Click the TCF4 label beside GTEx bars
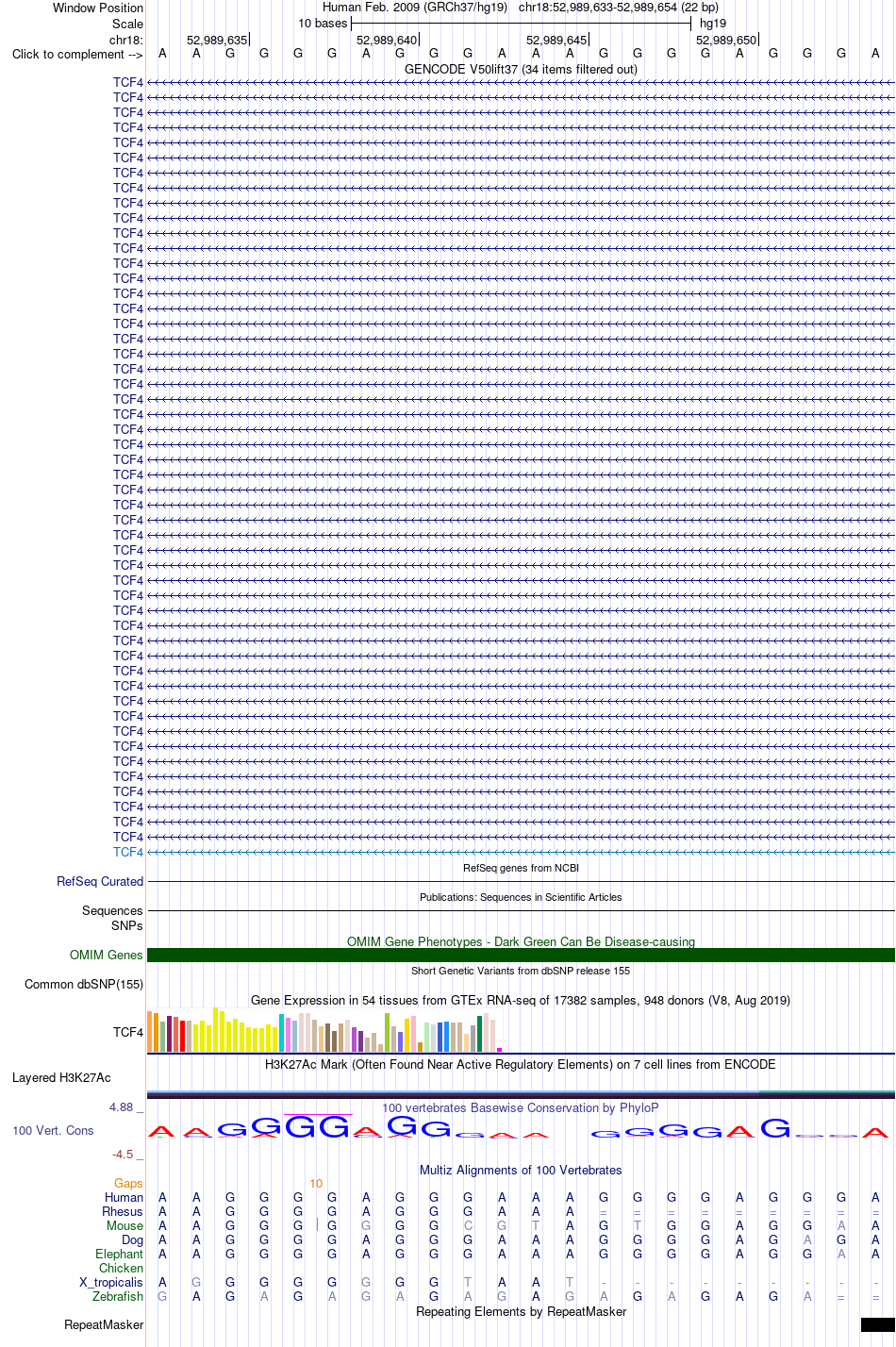This screenshot has width=896, height=1347. [128, 1033]
